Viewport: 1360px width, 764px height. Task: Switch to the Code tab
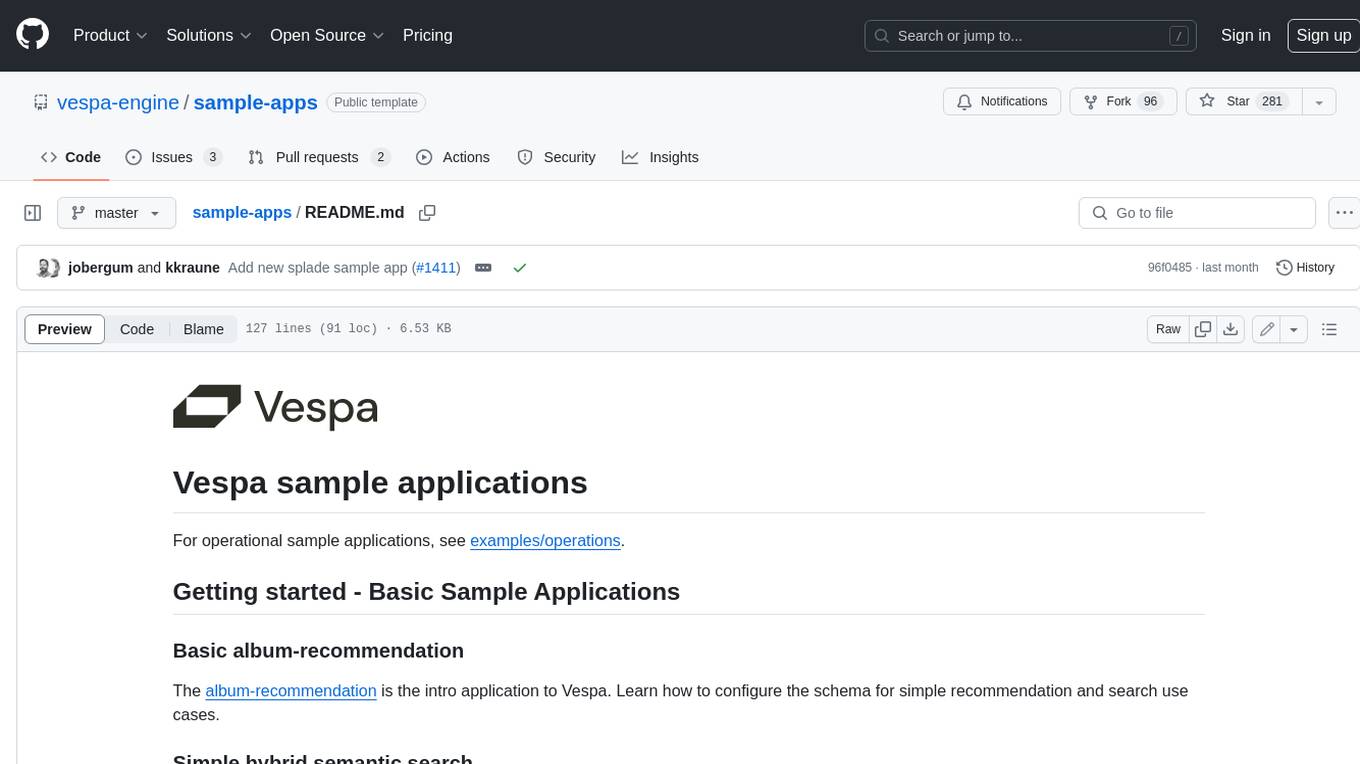point(71,157)
